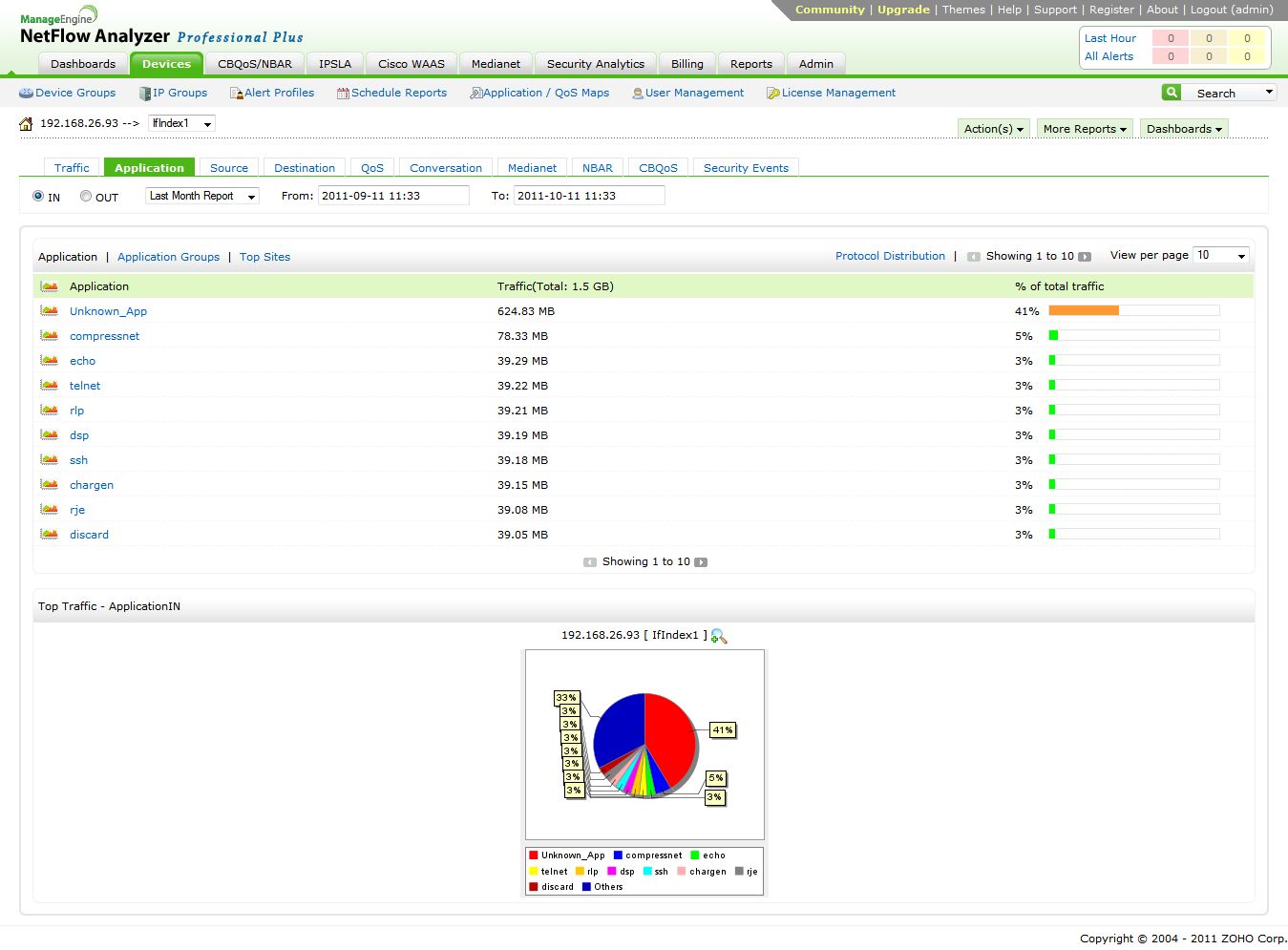The width and height of the screenshot is (1288, 950).
Task: Click the From date input field
Action: pos(393,196)
